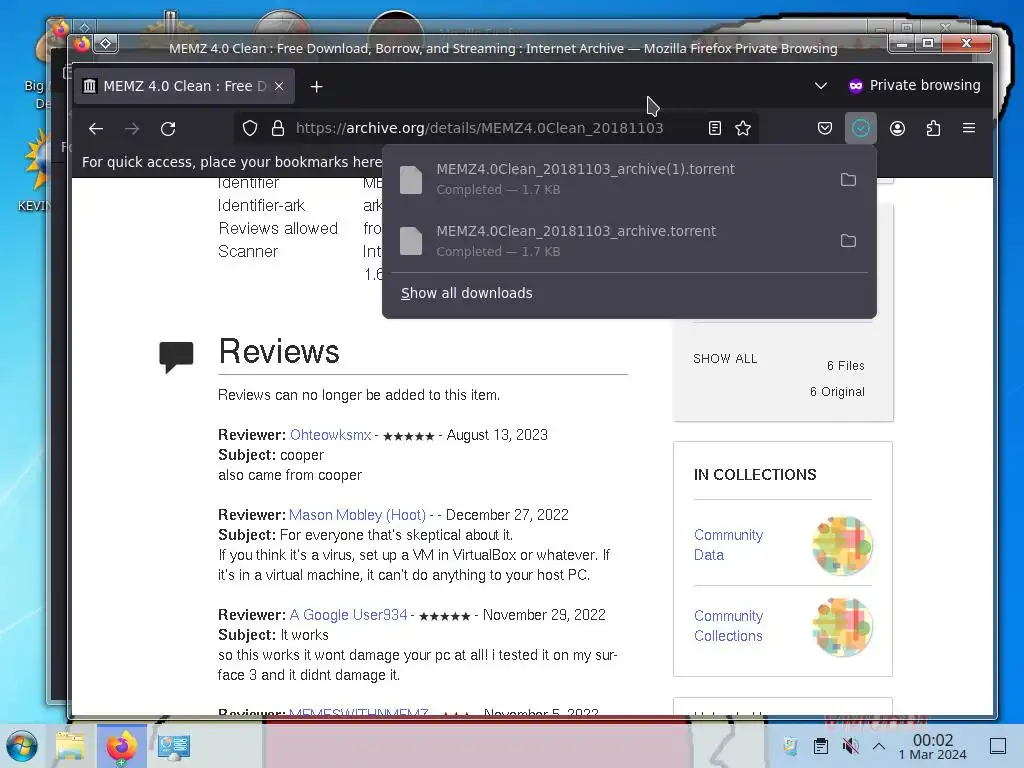Click the muted speaker tray icon
Screen dimensions: 1024x768
coord(850,746)
